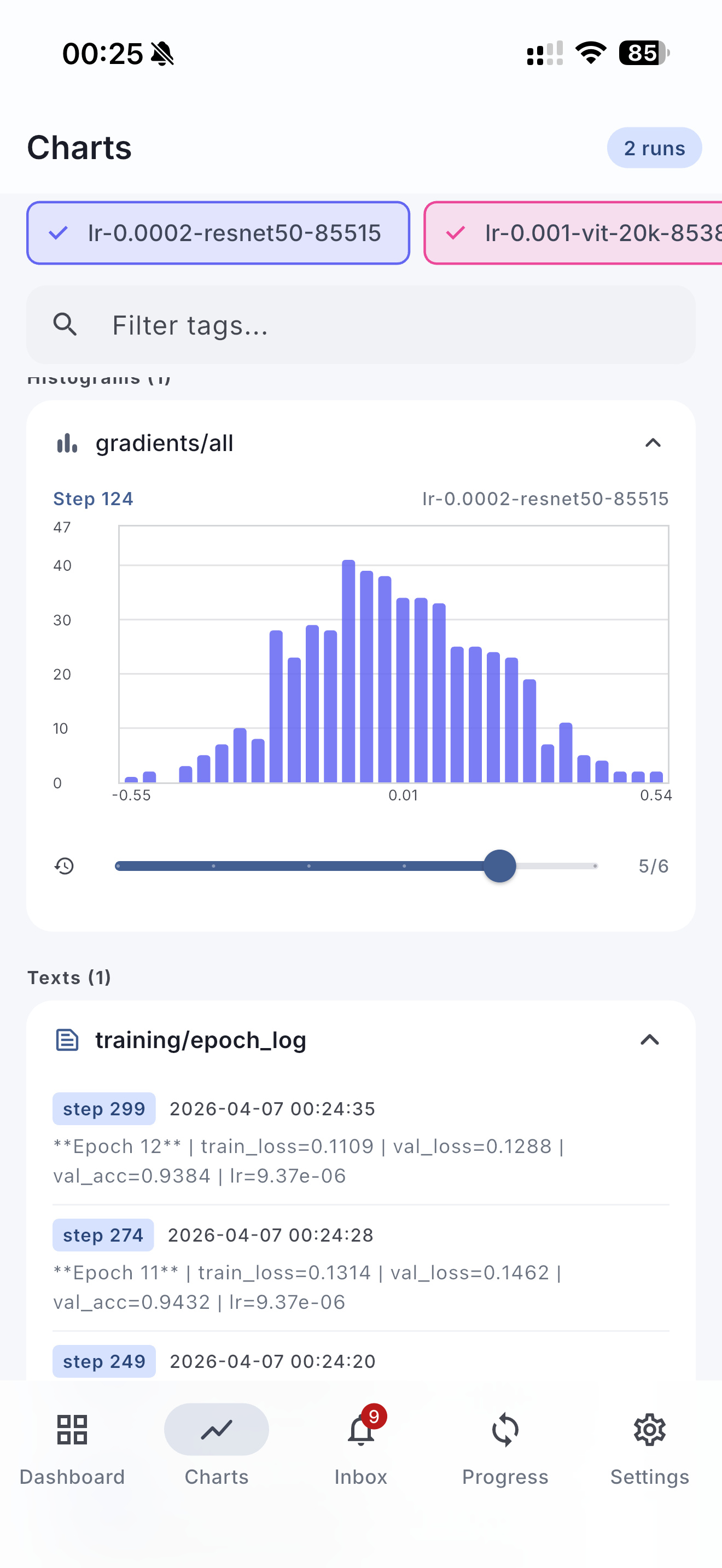
Task: Tap the silent mode bell icon
Action: pyautogui.click(x=162, y=54)
